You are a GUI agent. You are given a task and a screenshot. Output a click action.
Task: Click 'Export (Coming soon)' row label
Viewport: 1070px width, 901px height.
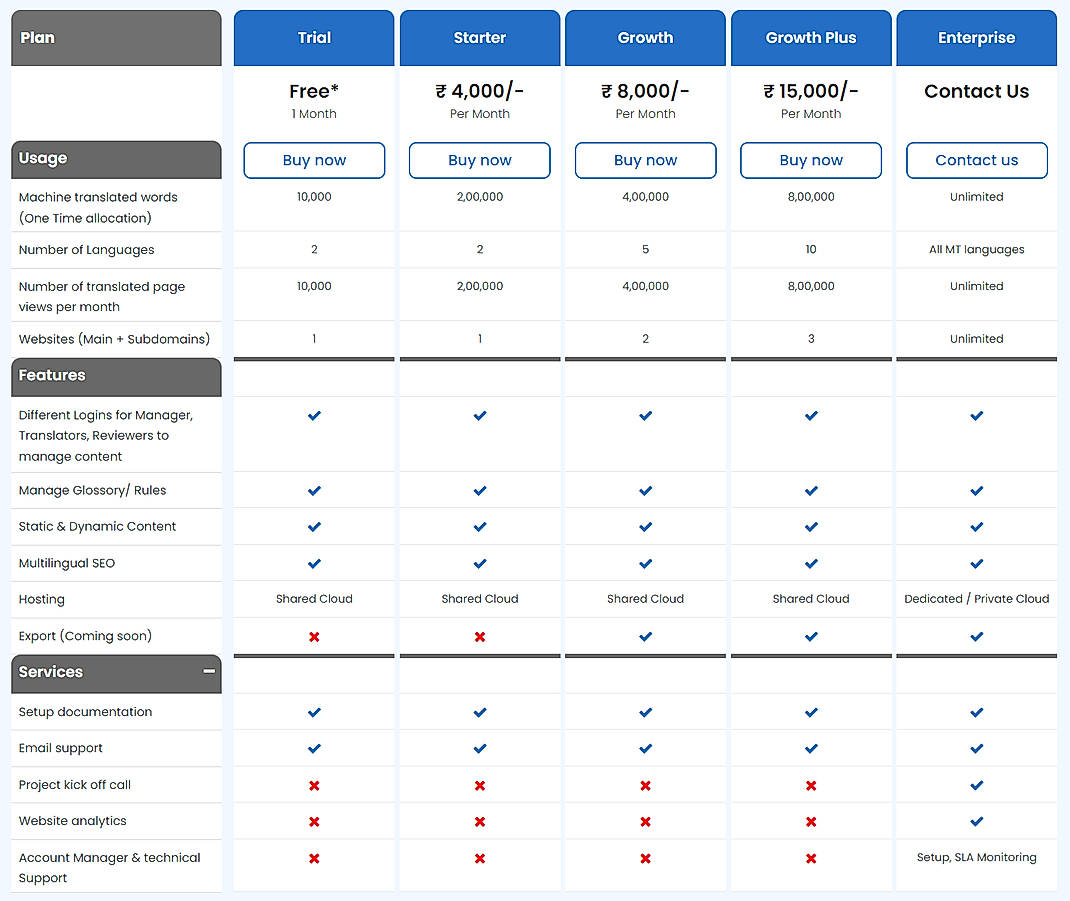click(x=85, y=636)
